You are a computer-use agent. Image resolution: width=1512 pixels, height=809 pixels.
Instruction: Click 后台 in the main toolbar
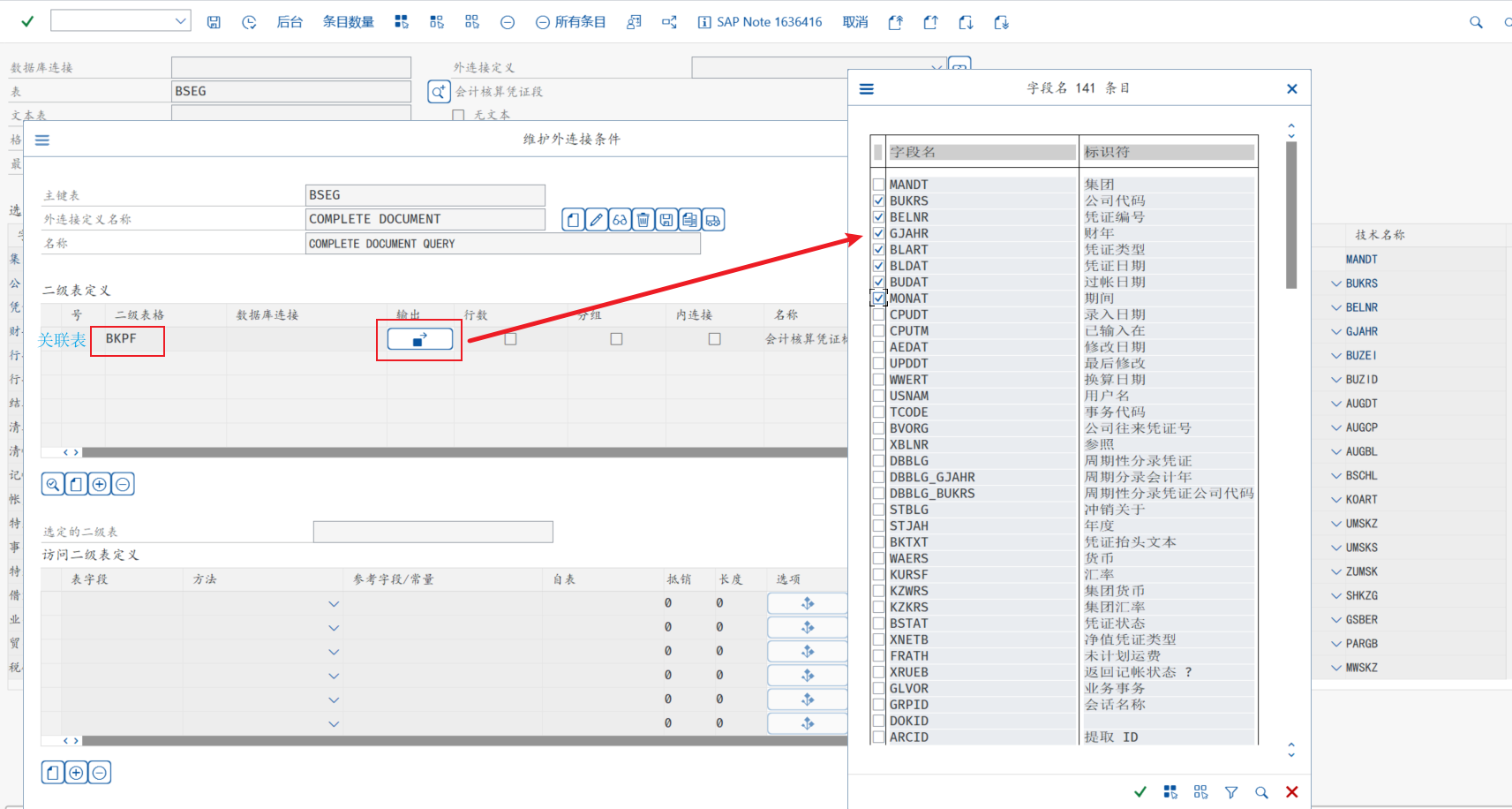[290, 22]
